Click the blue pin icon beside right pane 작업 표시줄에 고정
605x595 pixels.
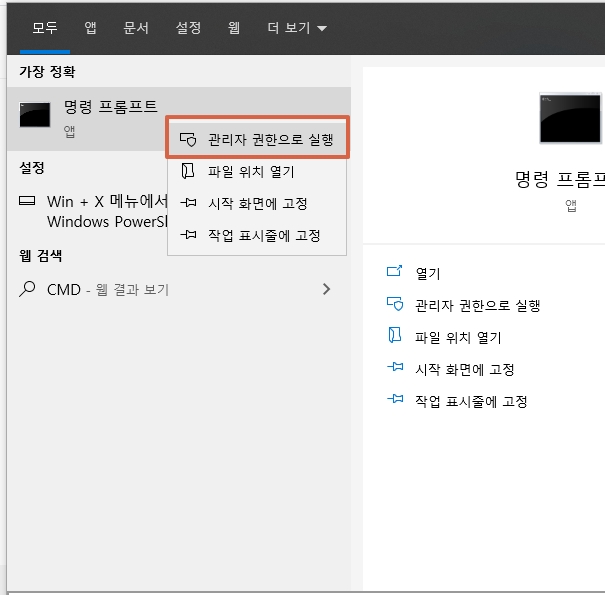point(395,399)
